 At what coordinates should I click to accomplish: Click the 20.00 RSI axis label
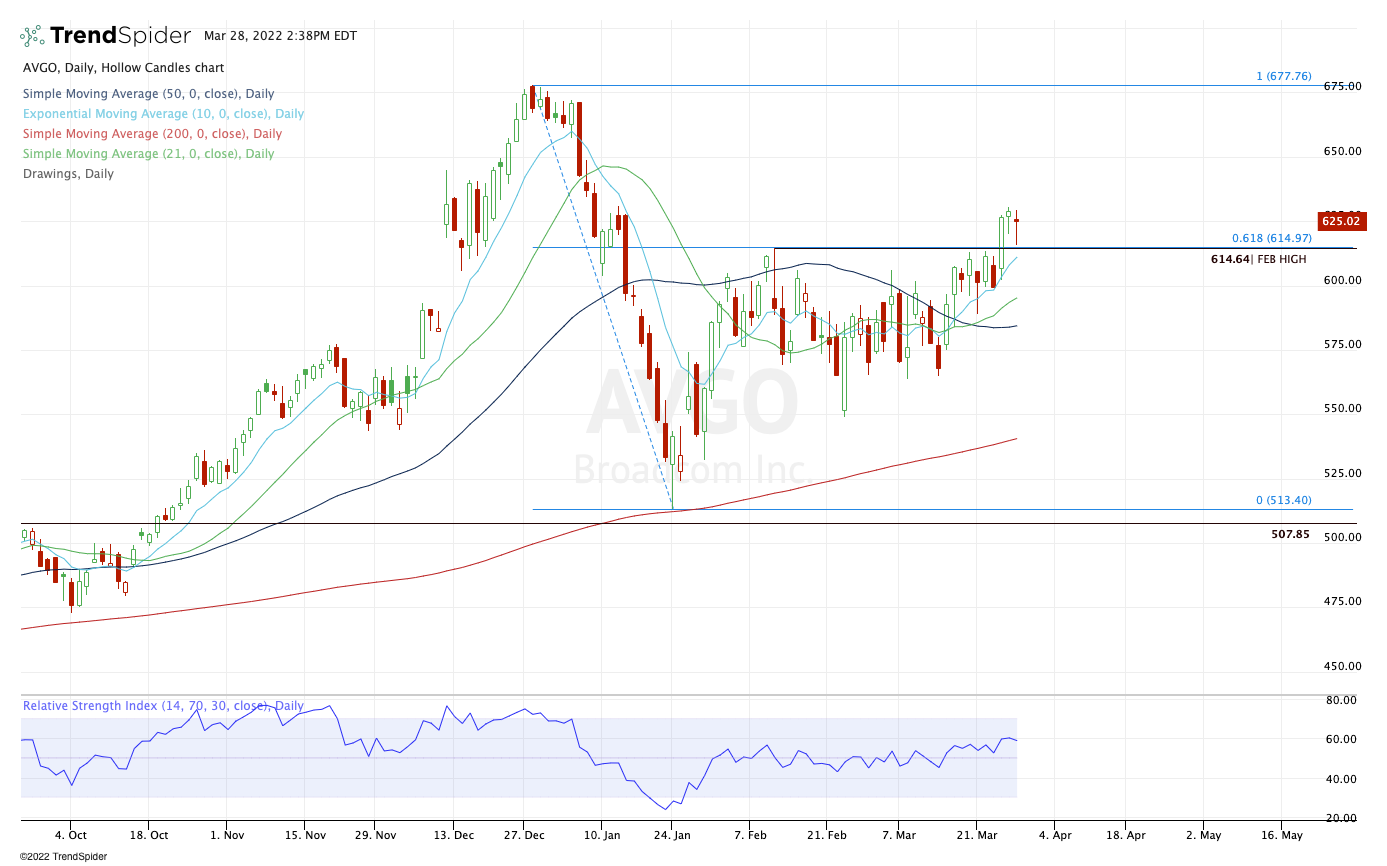pos(1341,818)
